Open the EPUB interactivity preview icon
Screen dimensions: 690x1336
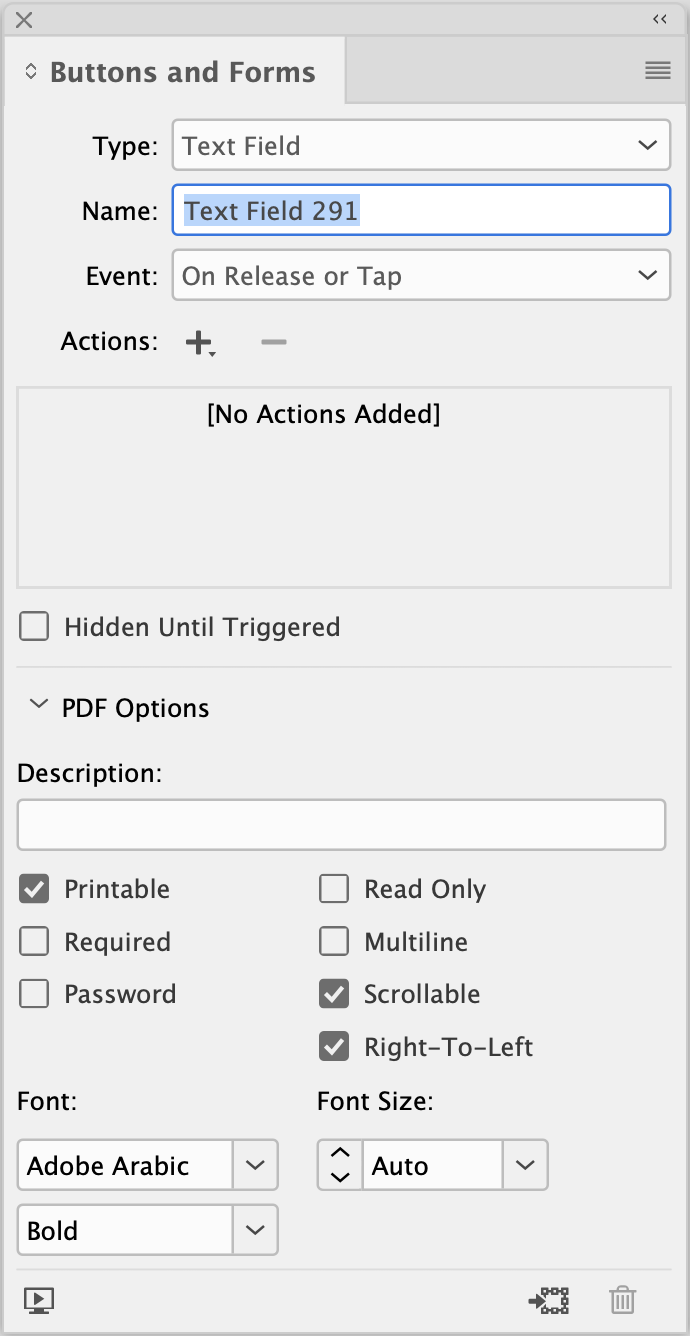click(x=39, y=1300)
